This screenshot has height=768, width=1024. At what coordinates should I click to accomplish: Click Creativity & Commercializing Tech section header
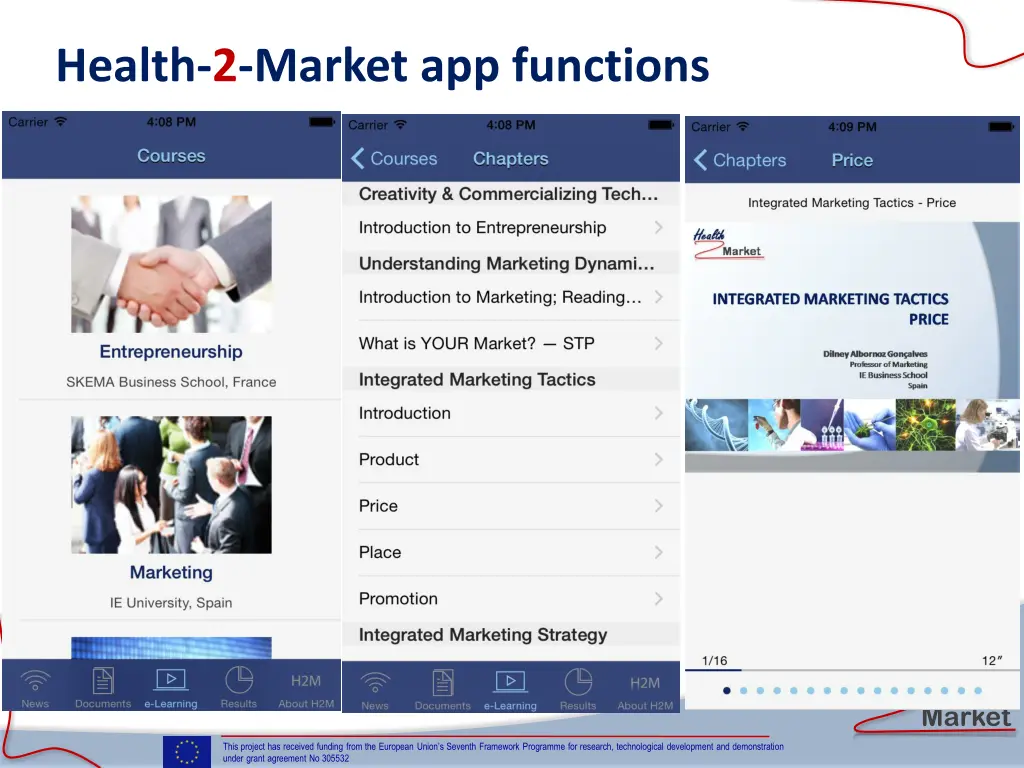(x=511, y=194)
